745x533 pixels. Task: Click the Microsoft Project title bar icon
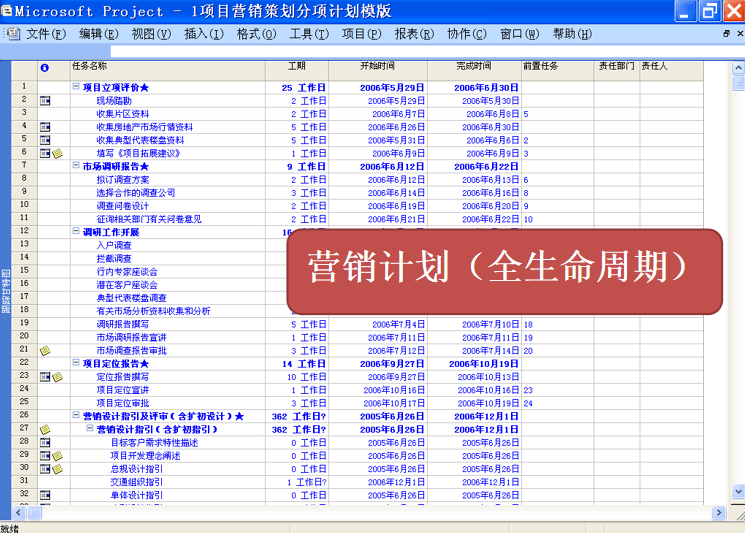pos(7,10)
